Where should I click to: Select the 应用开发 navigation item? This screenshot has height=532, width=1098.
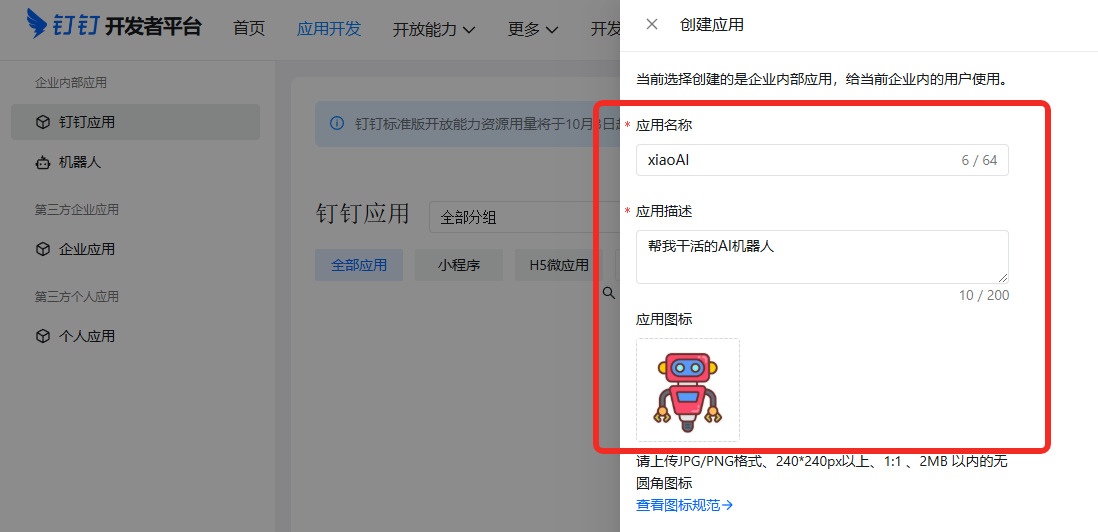[329, 29]
